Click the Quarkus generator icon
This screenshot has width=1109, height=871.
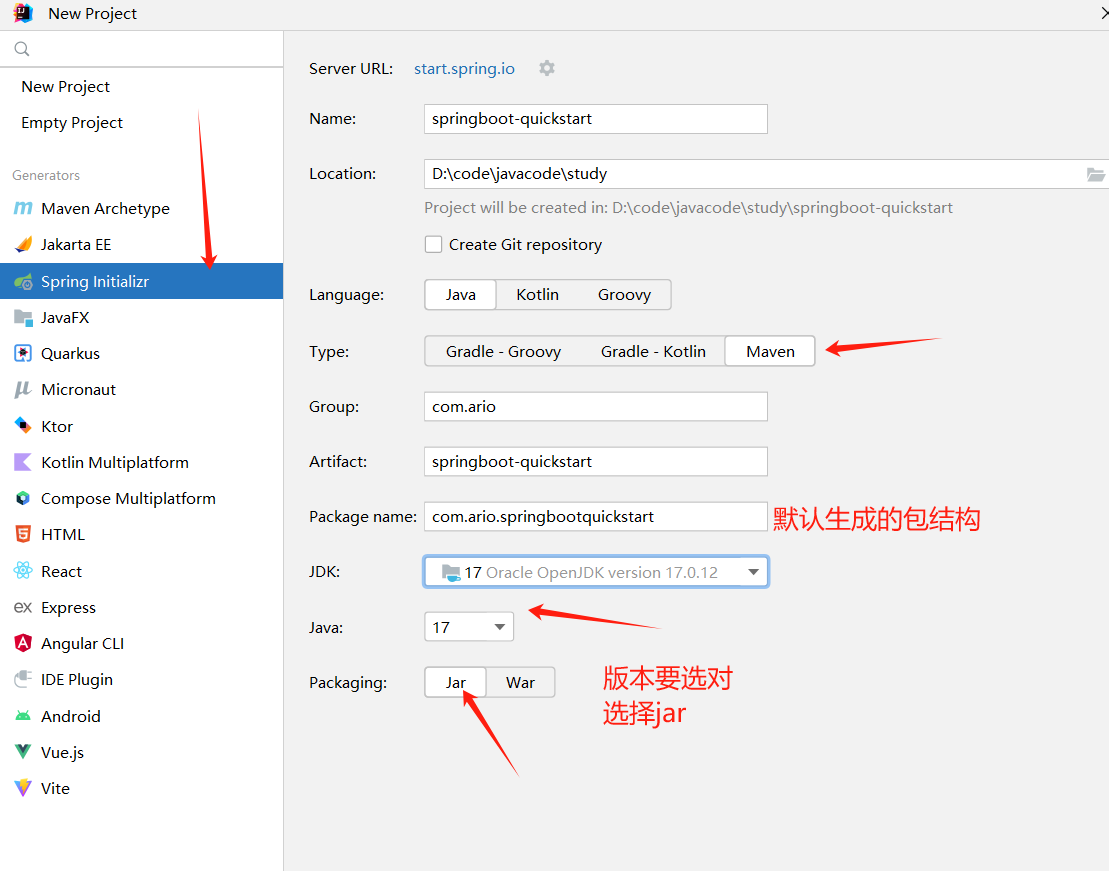pyautogui.click(x=23, y=353)
